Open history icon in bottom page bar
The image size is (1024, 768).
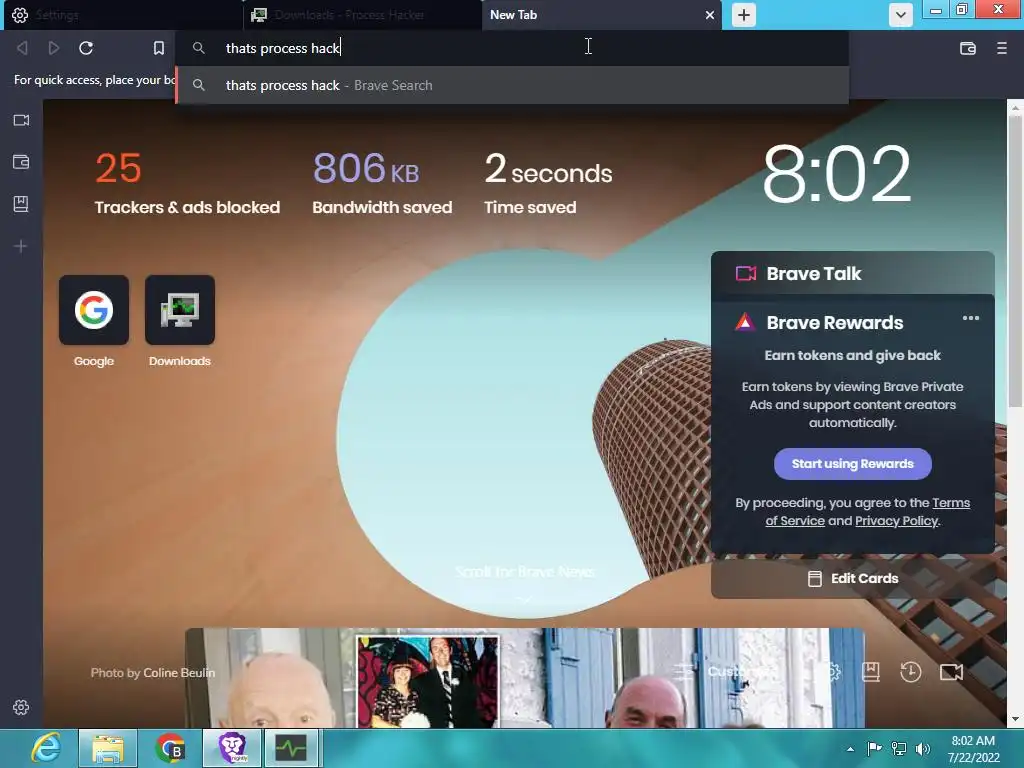[x=910, y=672]
